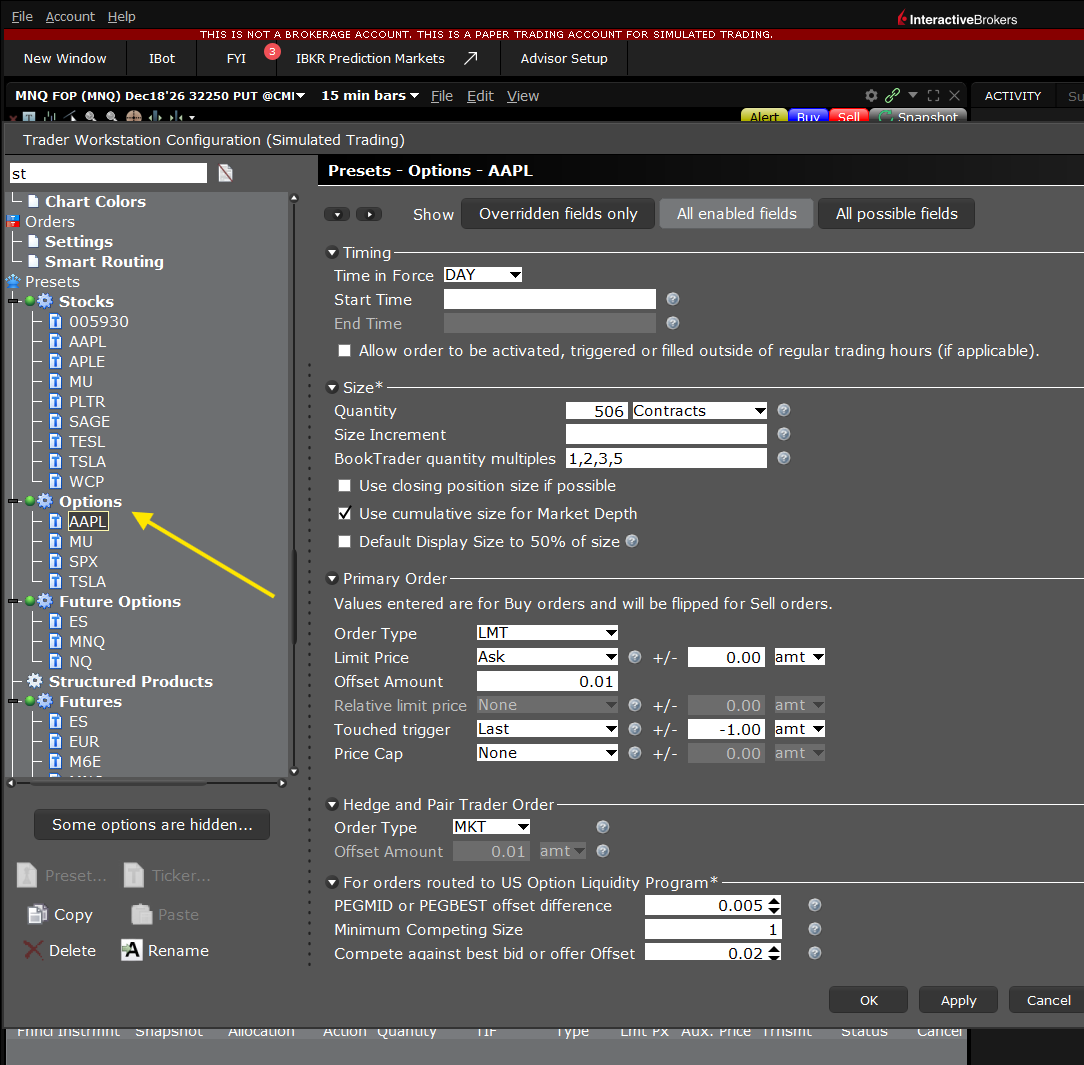Click the maximize chart window brackets icon
Image resolution: width=1084 pixels, height=1065 pixels.
[x=933, y=95]
